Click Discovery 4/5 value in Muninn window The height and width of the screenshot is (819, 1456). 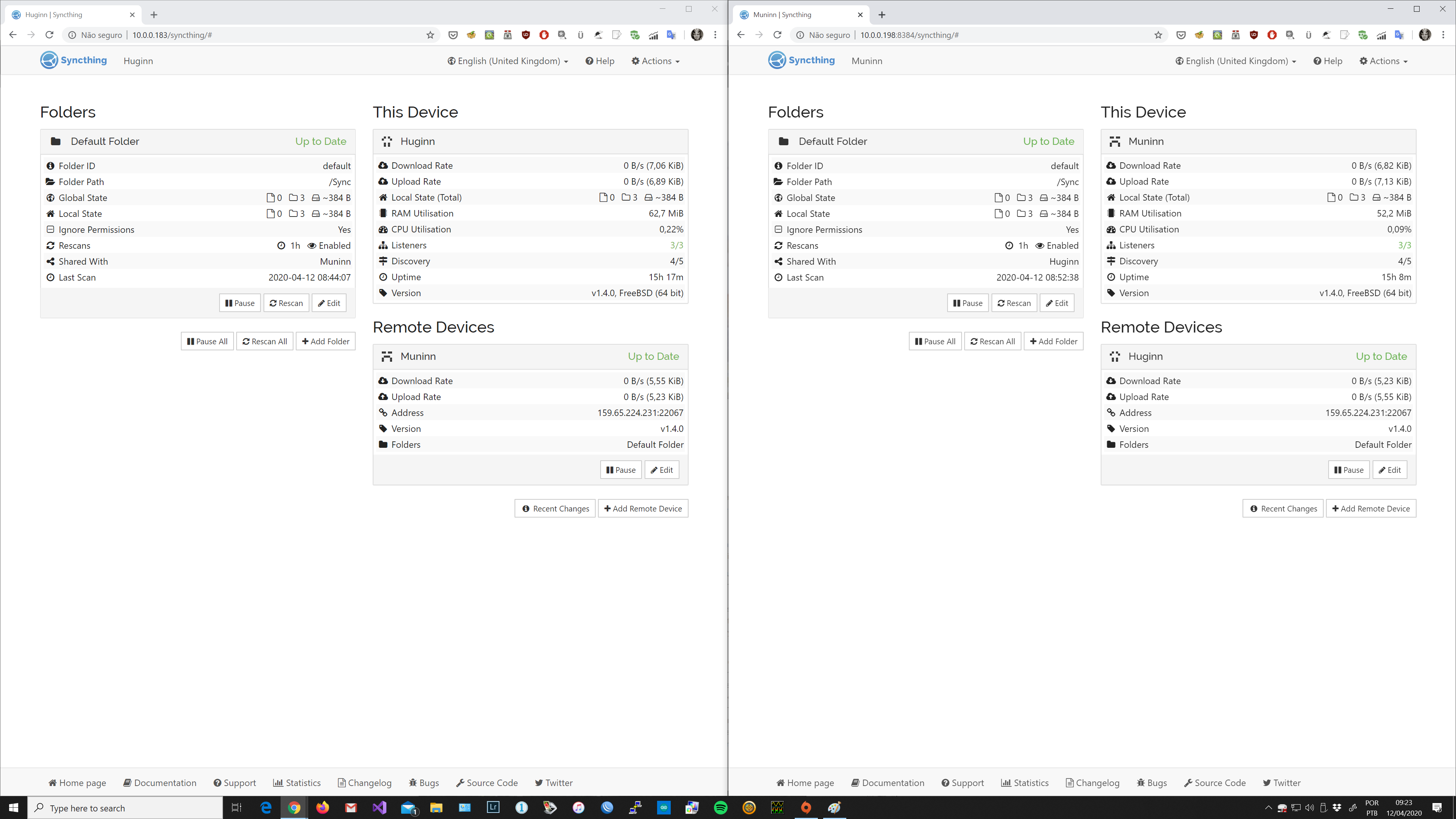coord(1404,261)
